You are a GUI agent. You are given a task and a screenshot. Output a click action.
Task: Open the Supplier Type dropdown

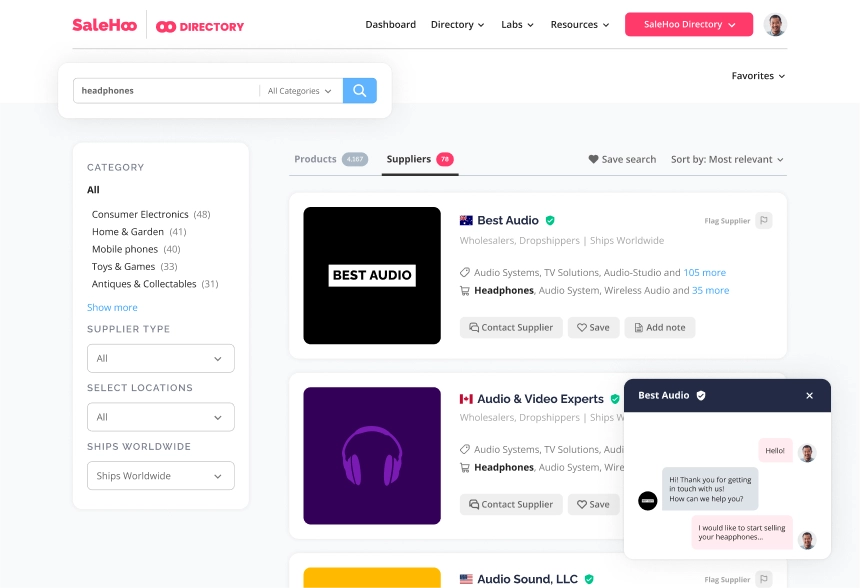coord(161,359)
